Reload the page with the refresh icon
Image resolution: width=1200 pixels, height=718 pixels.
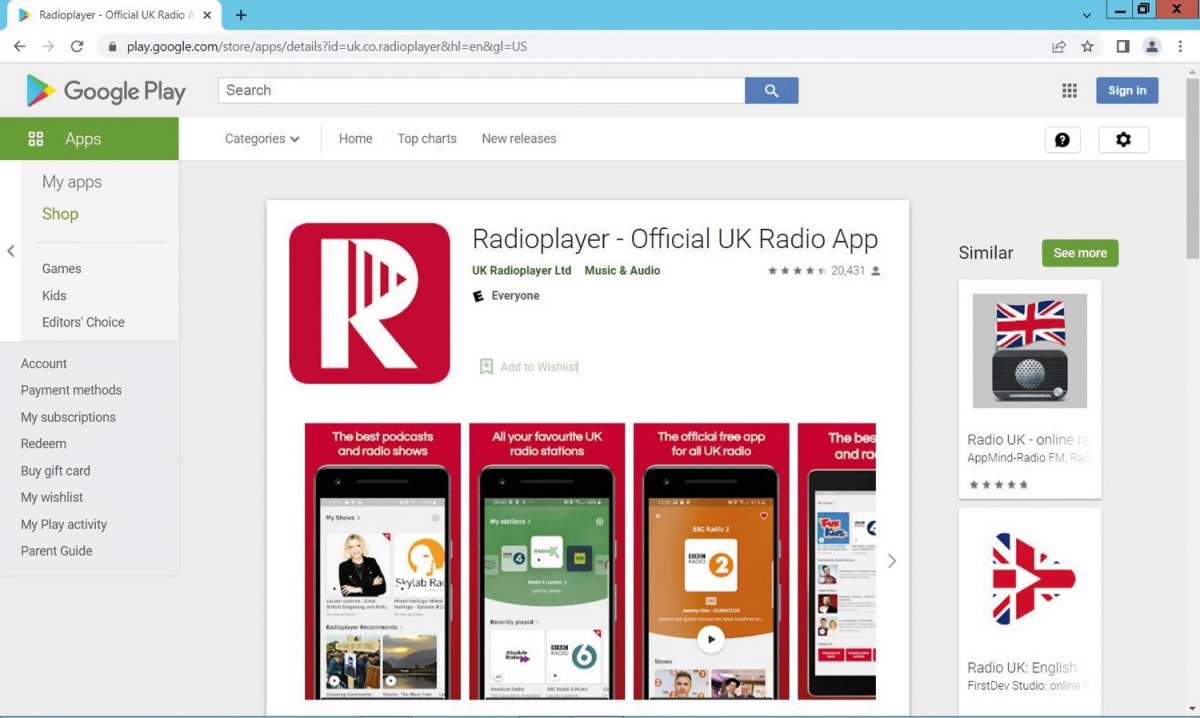coord(77,46)
